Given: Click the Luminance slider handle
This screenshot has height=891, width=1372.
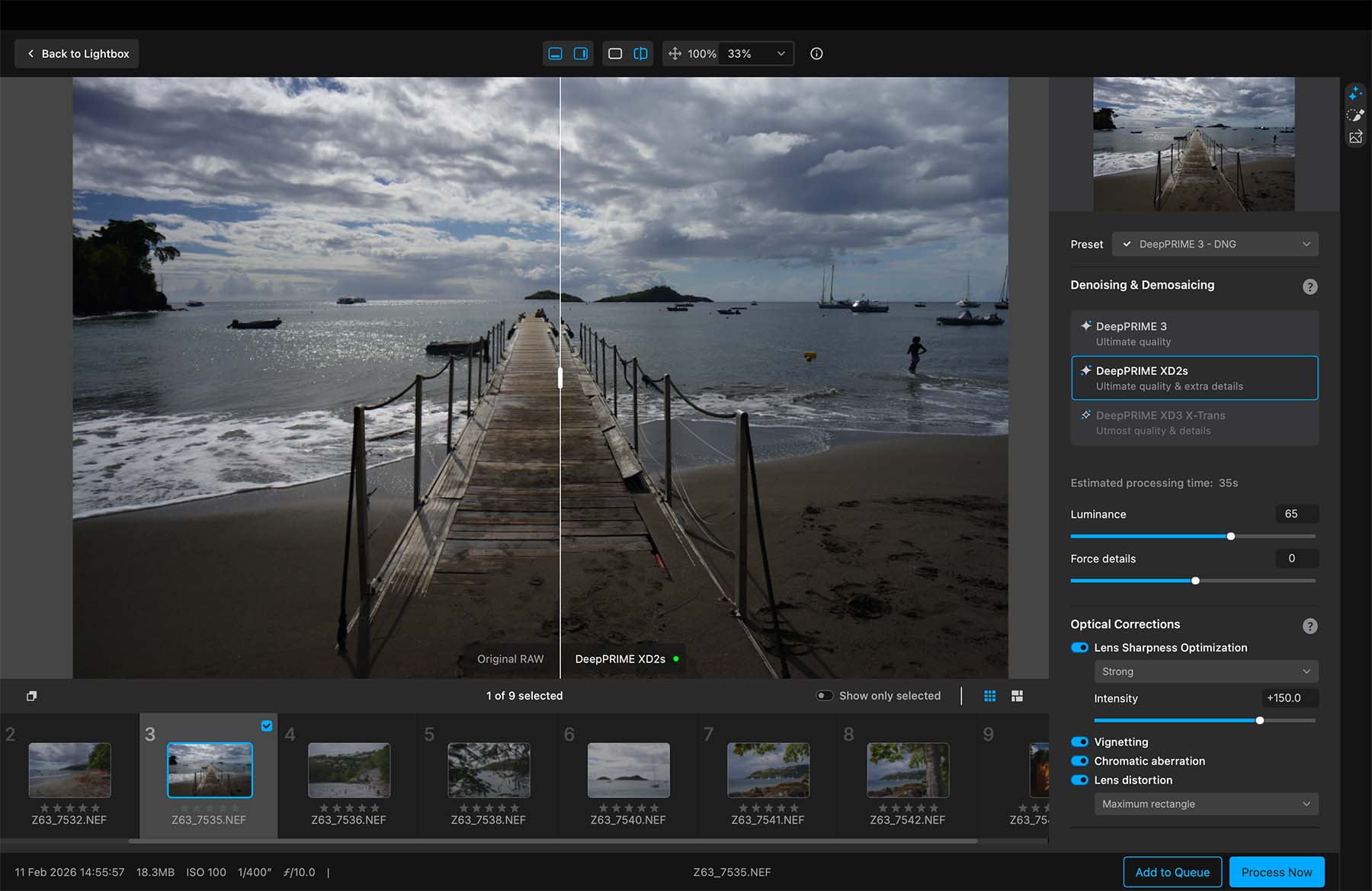Looking at the screenshot, I should pyautogui.click(x=1230, y=537).
